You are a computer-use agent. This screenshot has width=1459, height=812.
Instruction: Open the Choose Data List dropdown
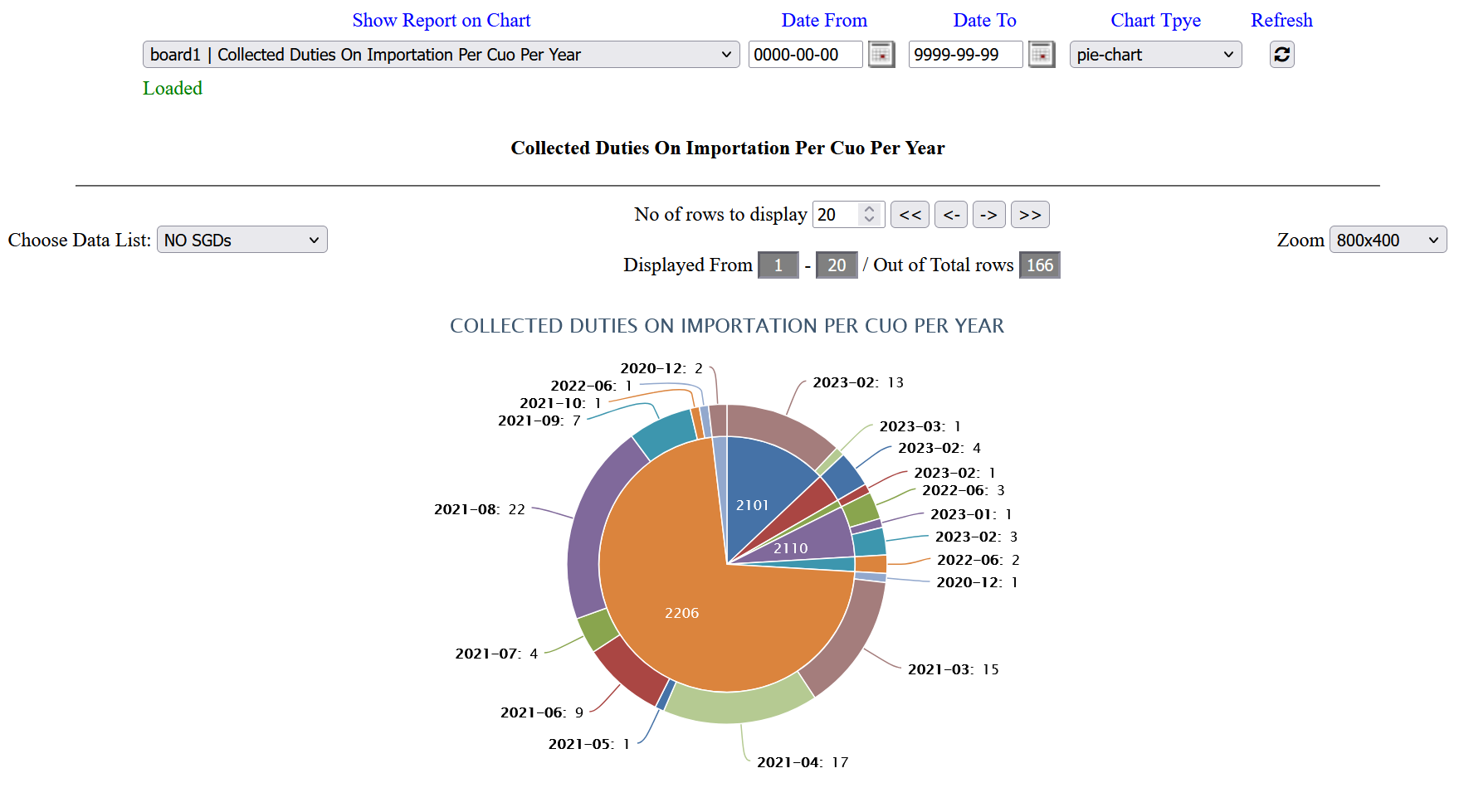(242, 241)
